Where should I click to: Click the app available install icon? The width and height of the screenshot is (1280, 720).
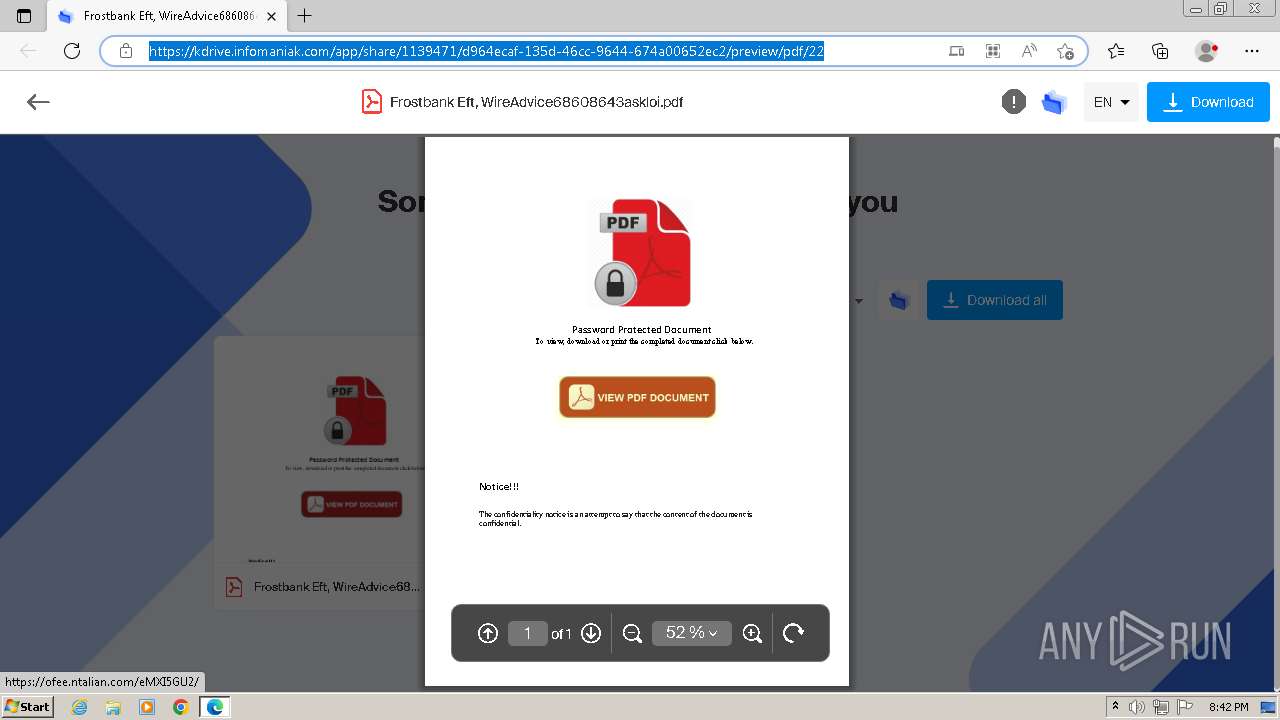point(957,51)
